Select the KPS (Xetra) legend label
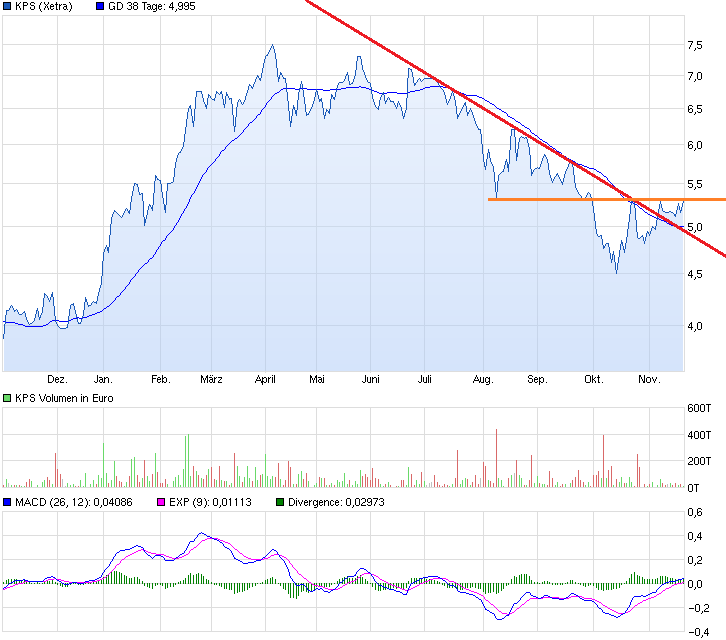The height and width of the screenshot is (640, 726). (x=44, y=7)
